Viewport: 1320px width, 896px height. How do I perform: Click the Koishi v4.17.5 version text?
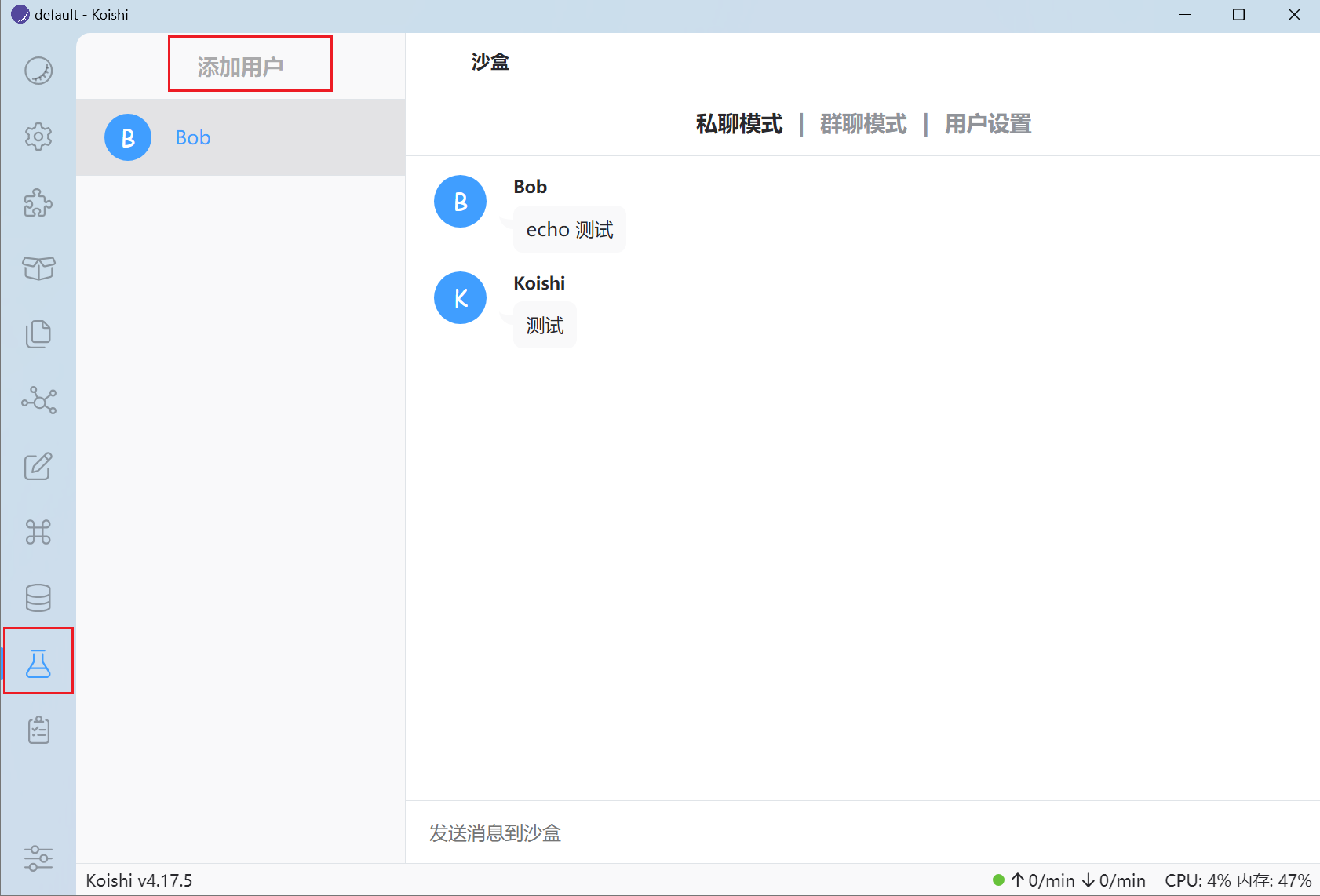[x=139, y=880]
